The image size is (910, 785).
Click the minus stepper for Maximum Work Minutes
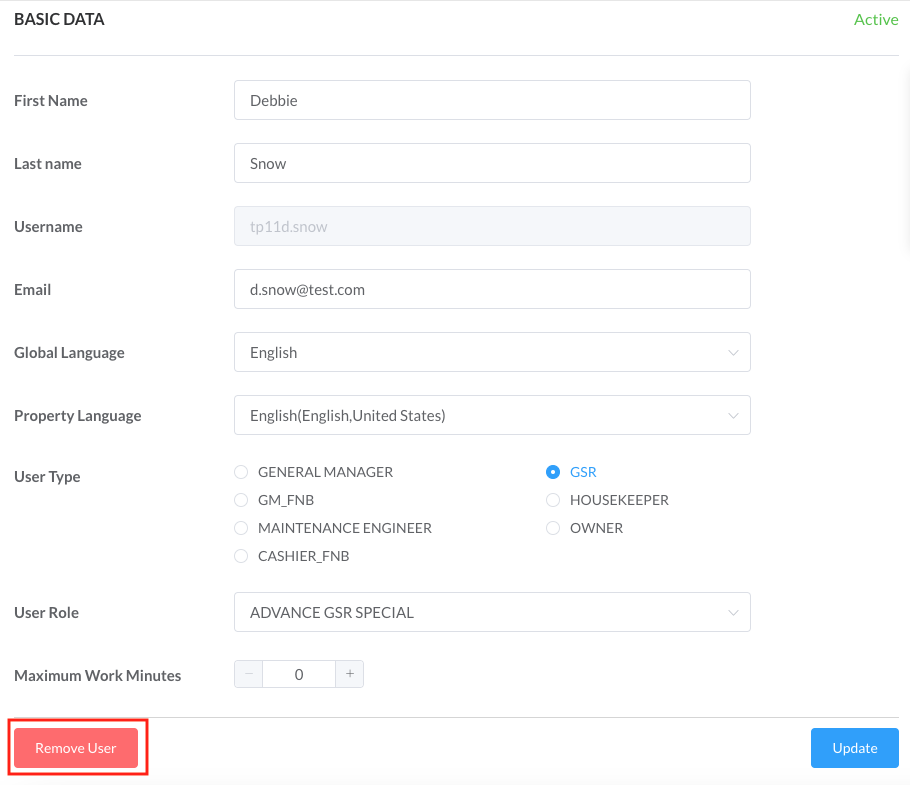point(248,673)
